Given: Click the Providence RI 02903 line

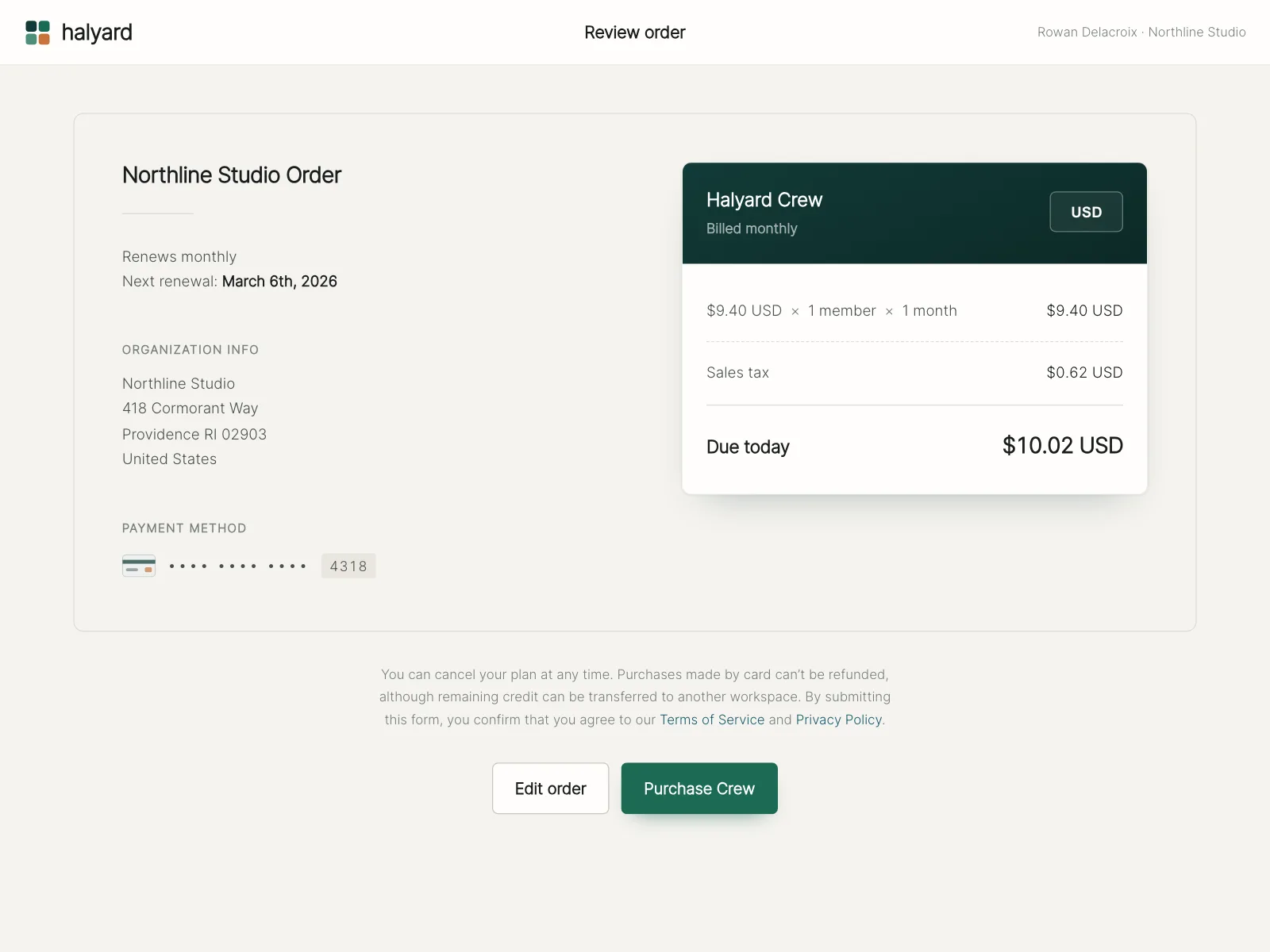Looking at the screenshot, I should coord(194,434).
